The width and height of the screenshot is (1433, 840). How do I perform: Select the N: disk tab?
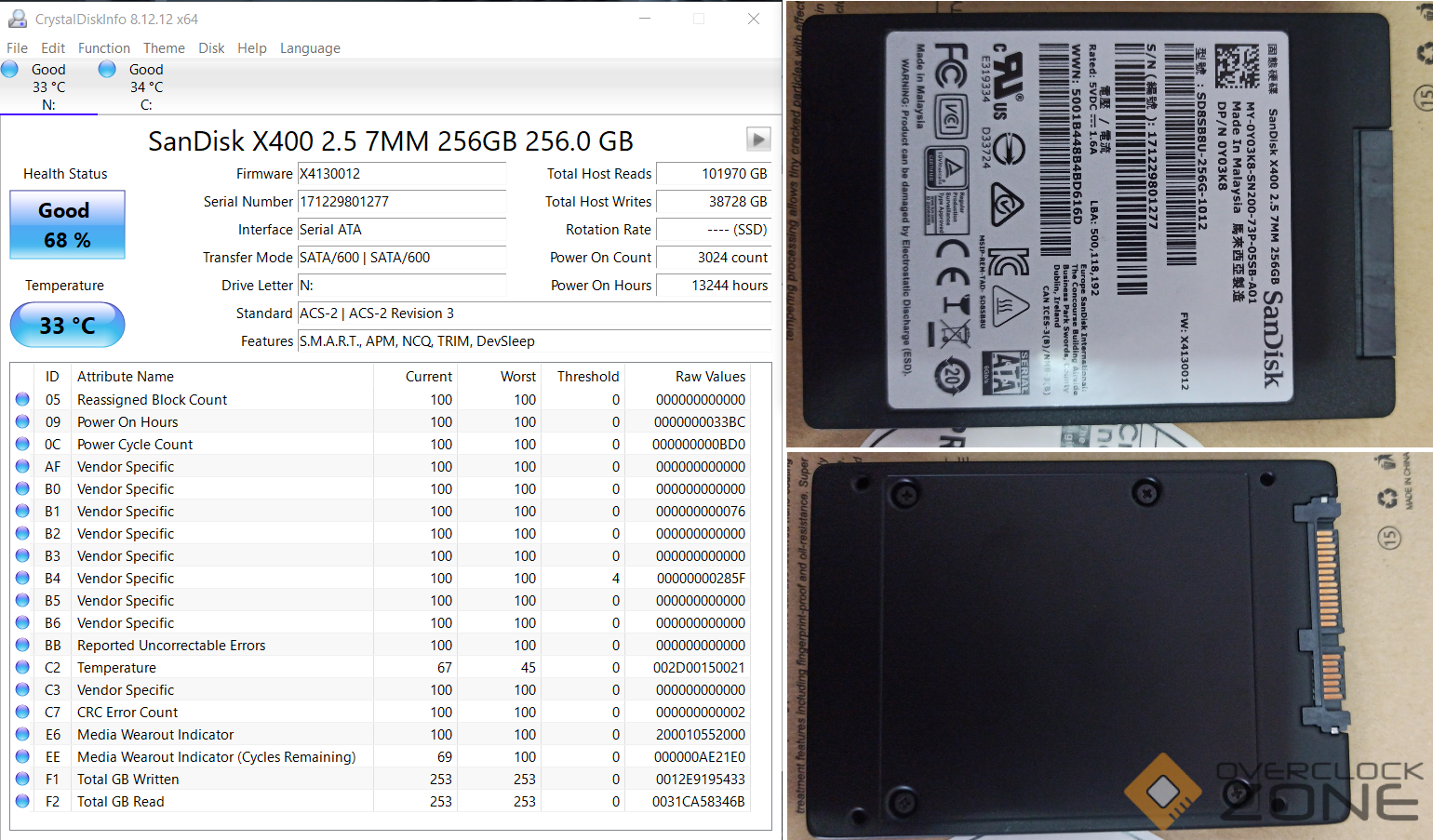[48, 87]
